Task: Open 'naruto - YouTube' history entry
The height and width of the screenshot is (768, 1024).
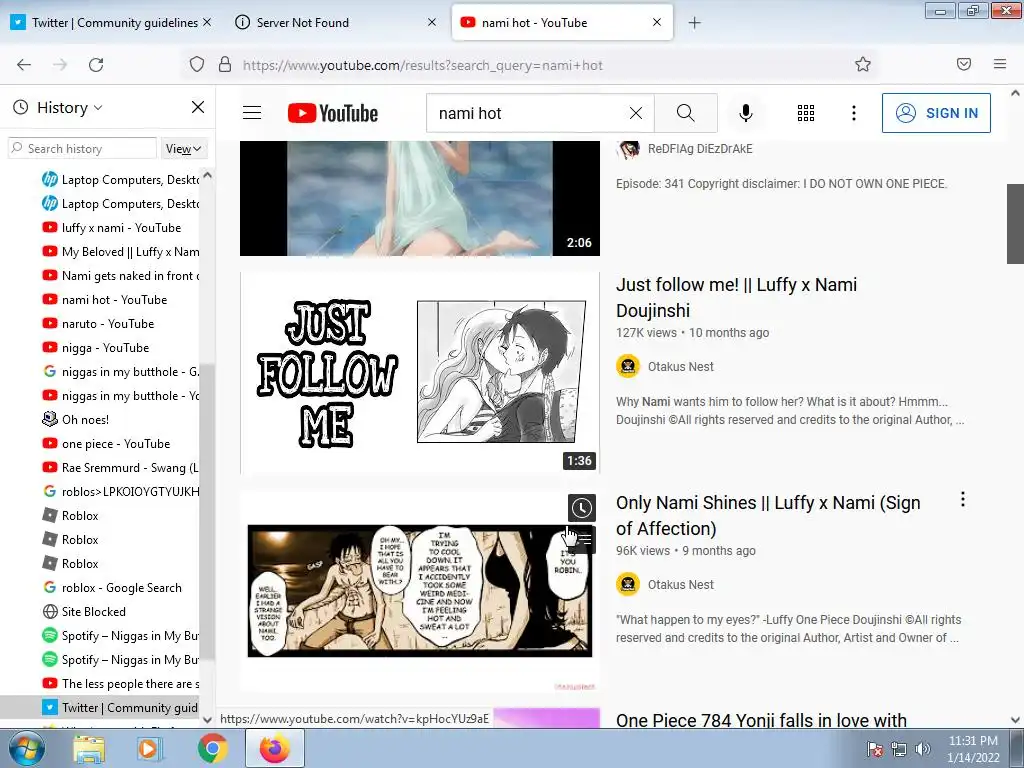Action: click(108, 324)
